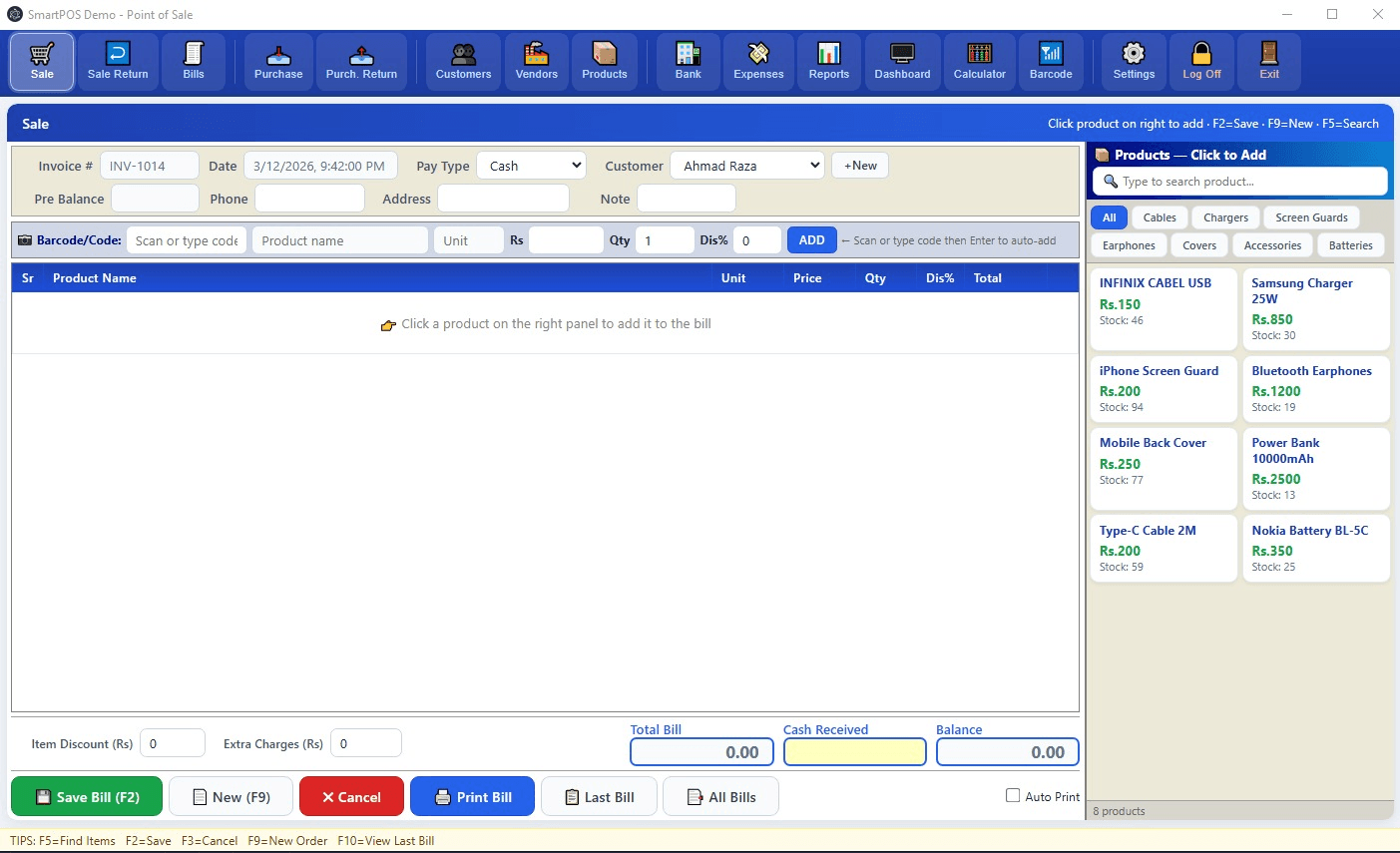Viewport: 1400px width, 853px height.
Task: Open the Pay Type dropdown
Action: (531, 165)
